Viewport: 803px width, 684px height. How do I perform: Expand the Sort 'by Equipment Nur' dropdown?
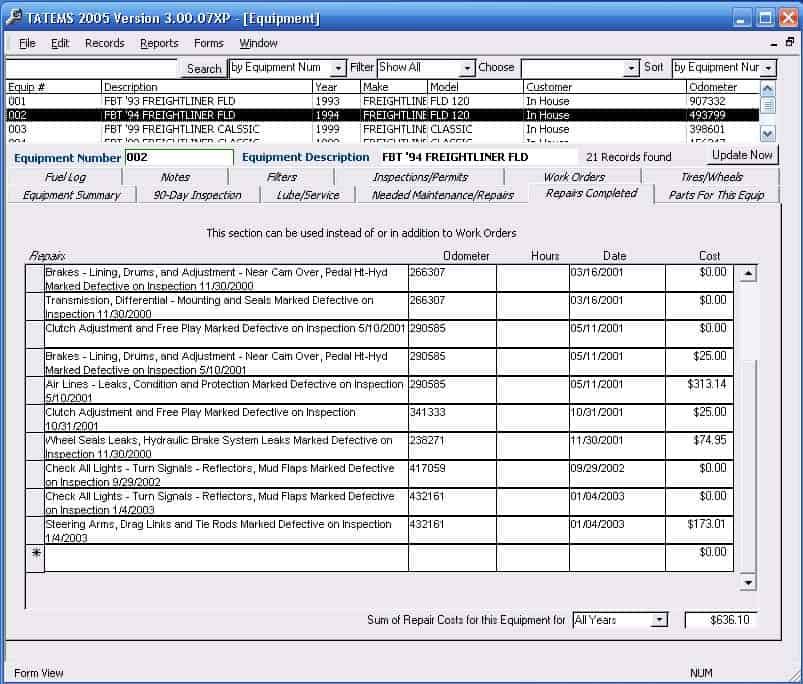[x=768, y=68]
